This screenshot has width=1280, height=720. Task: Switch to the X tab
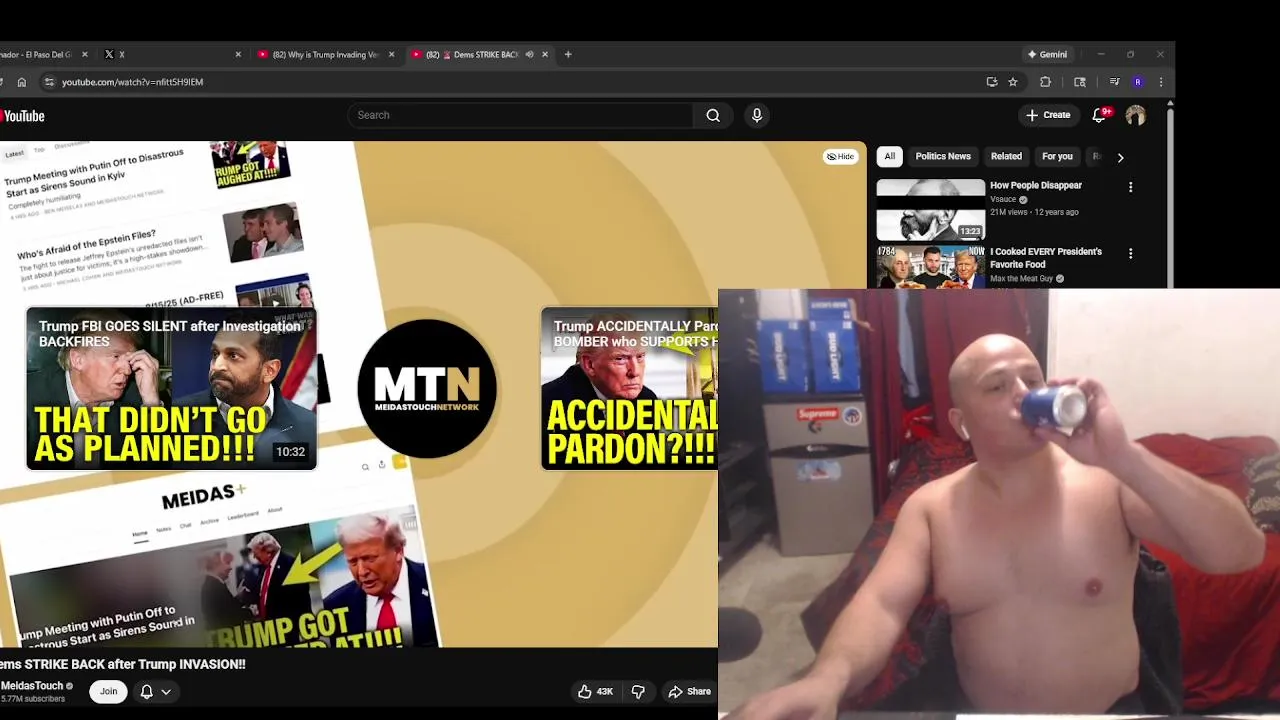pyautogui.click(x=170, y=54)
